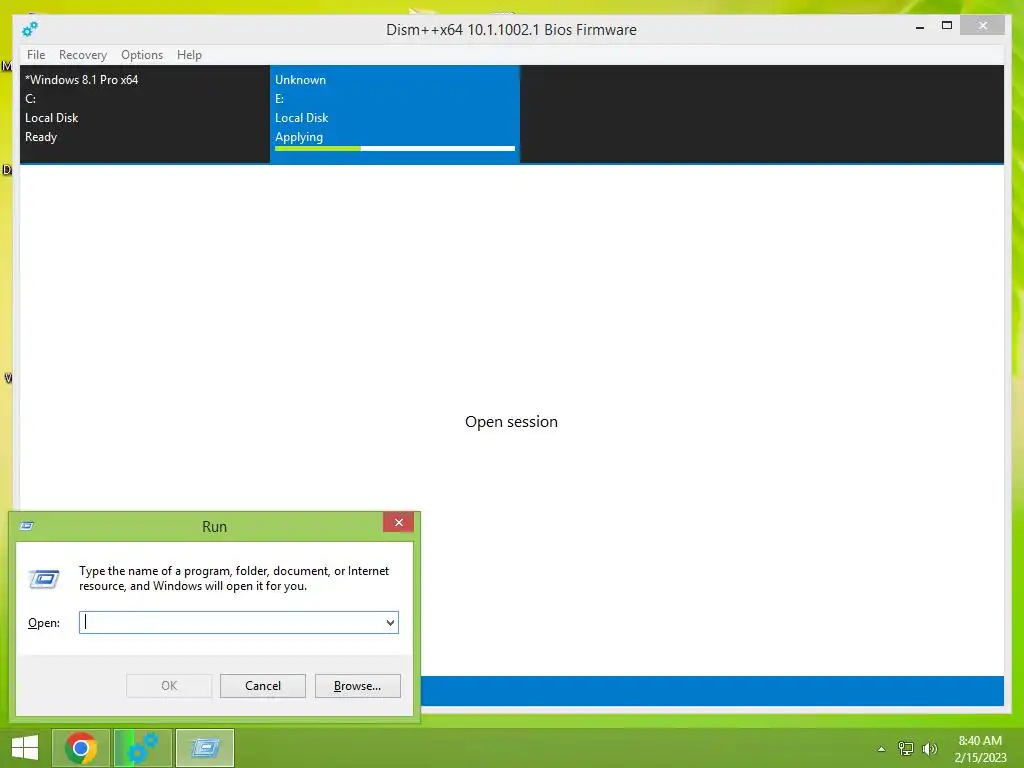Click the Cancel button in Run dialog
This screenshot has width=1024, height=768.
point(263,686)
